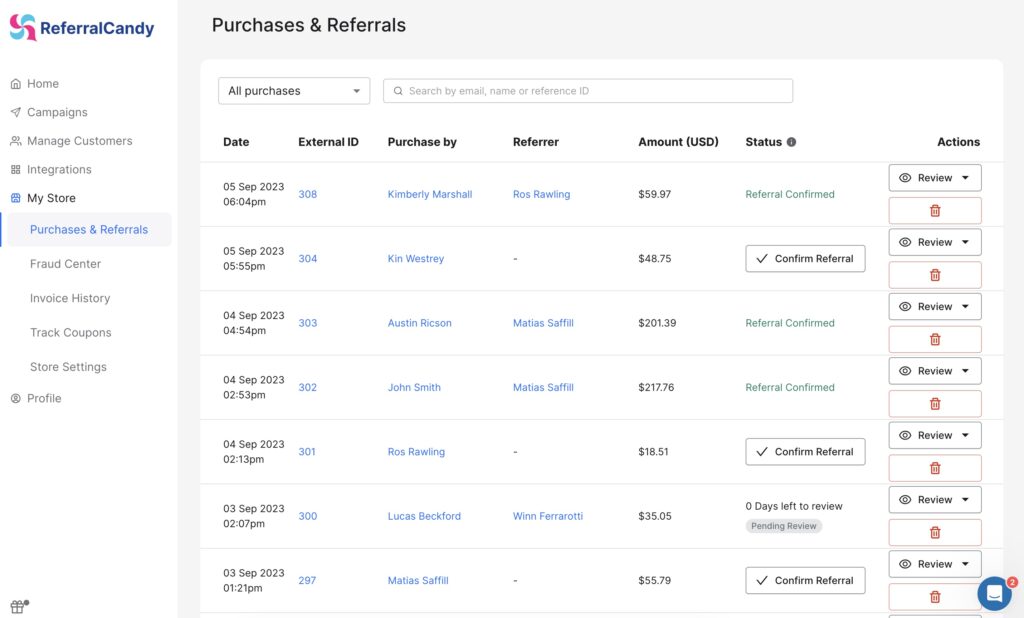The height and width of the screenshot is (618, 1024).
Task: View external ID 303 details
Action: point(307,323)
